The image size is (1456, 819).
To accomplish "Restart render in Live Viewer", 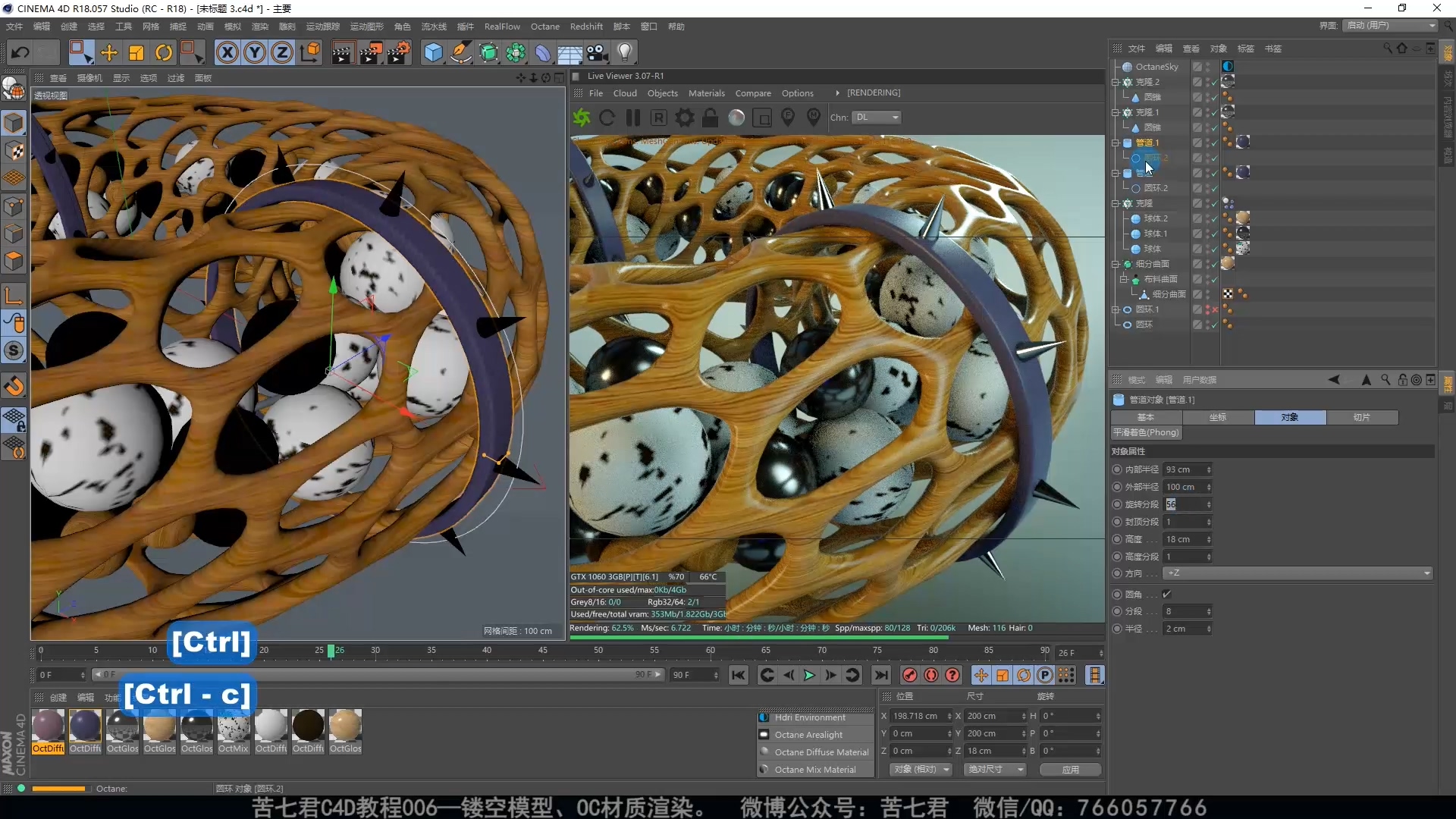I will click(x=607, y=118).
